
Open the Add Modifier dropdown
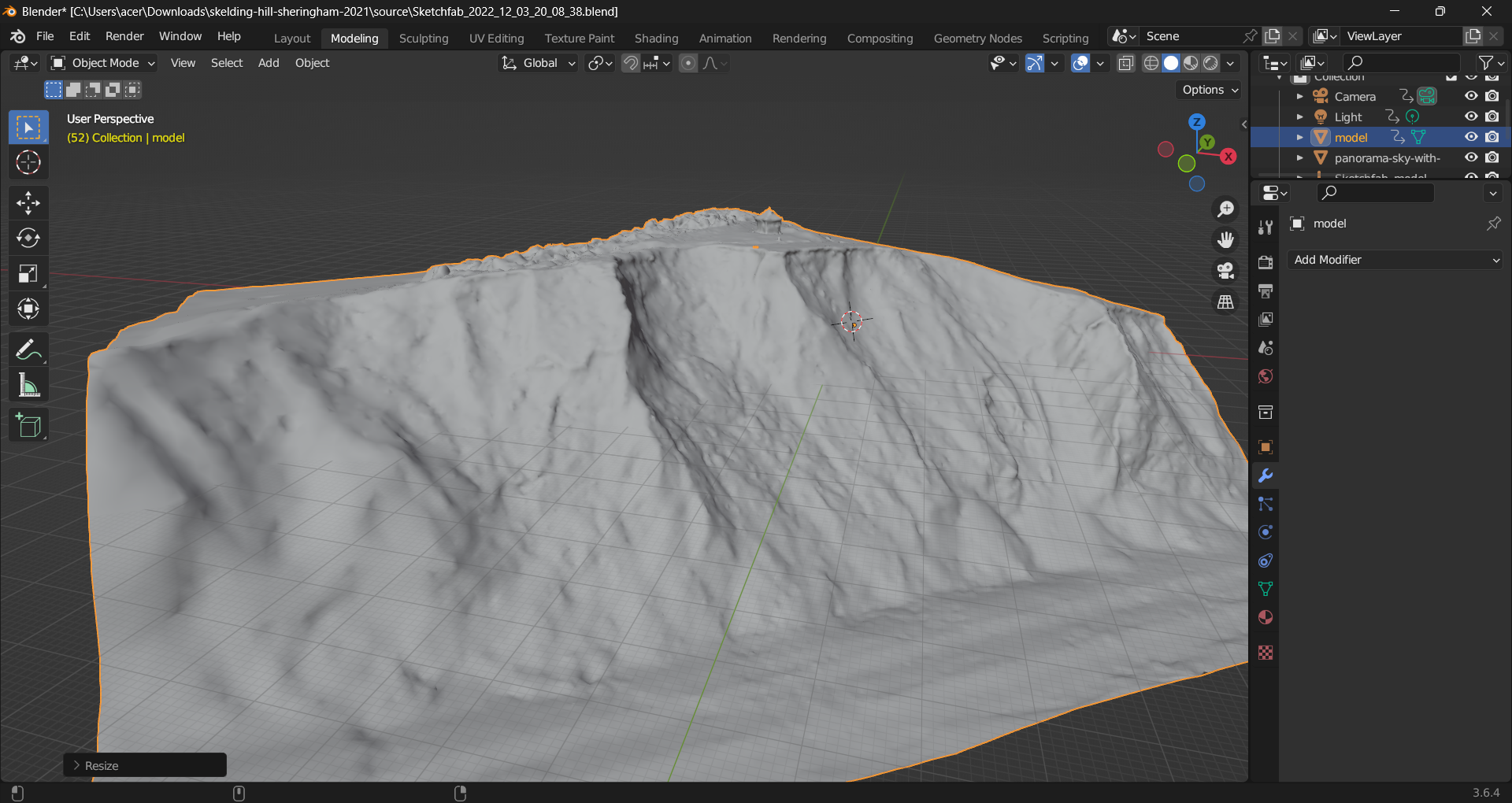pos(1395,260)
